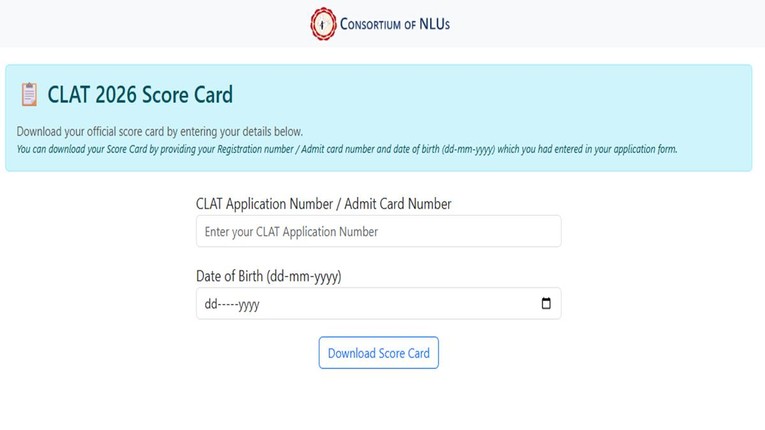Click the Consortium of NLUs header text
This screenshot has width=765, height=430.
click(395, 24)
